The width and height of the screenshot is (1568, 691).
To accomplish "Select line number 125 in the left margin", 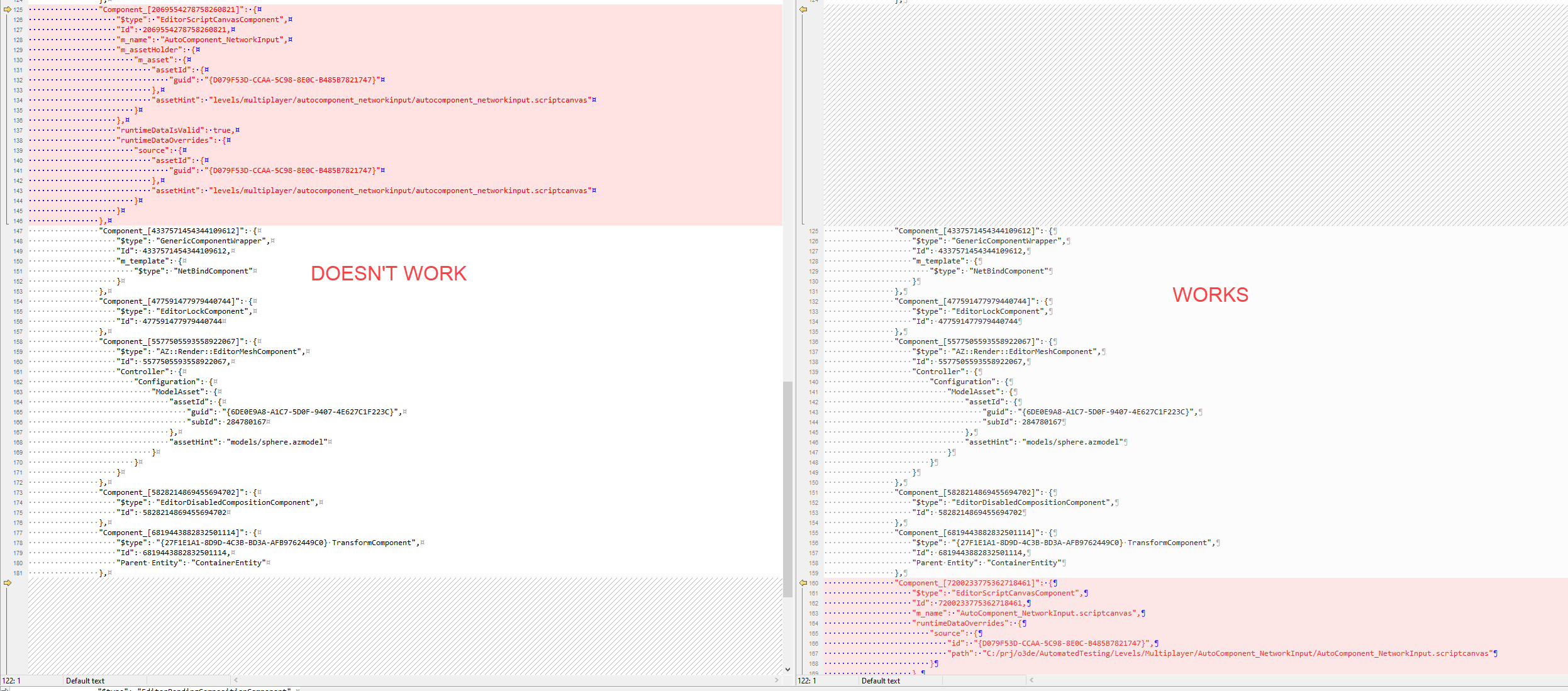I will pyautogui.click(x=17, y=9).
